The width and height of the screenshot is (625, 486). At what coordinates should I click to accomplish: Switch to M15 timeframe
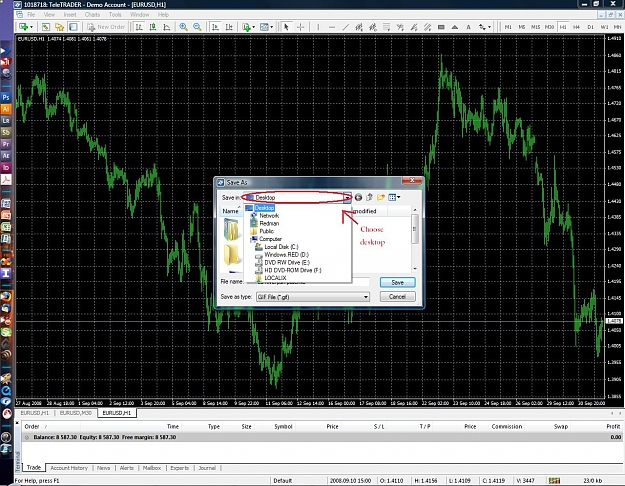(536, 27)
